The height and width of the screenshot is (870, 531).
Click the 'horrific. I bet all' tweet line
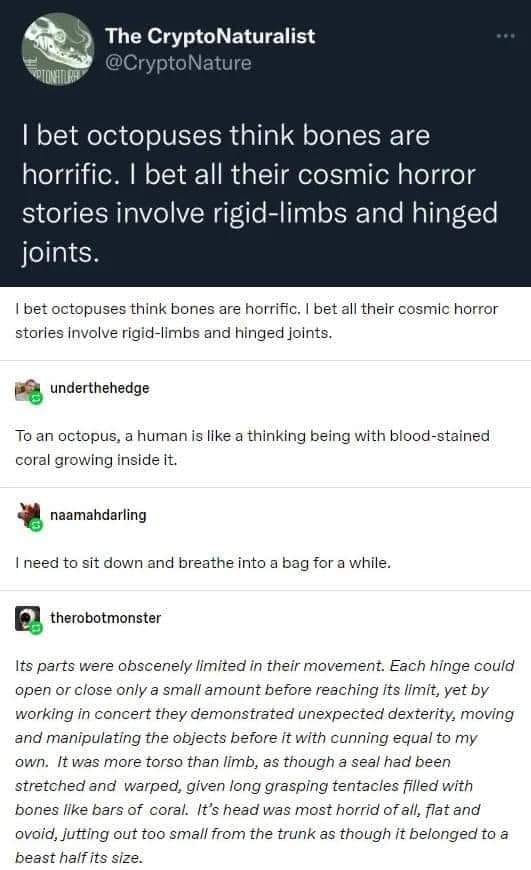[249, 174]
